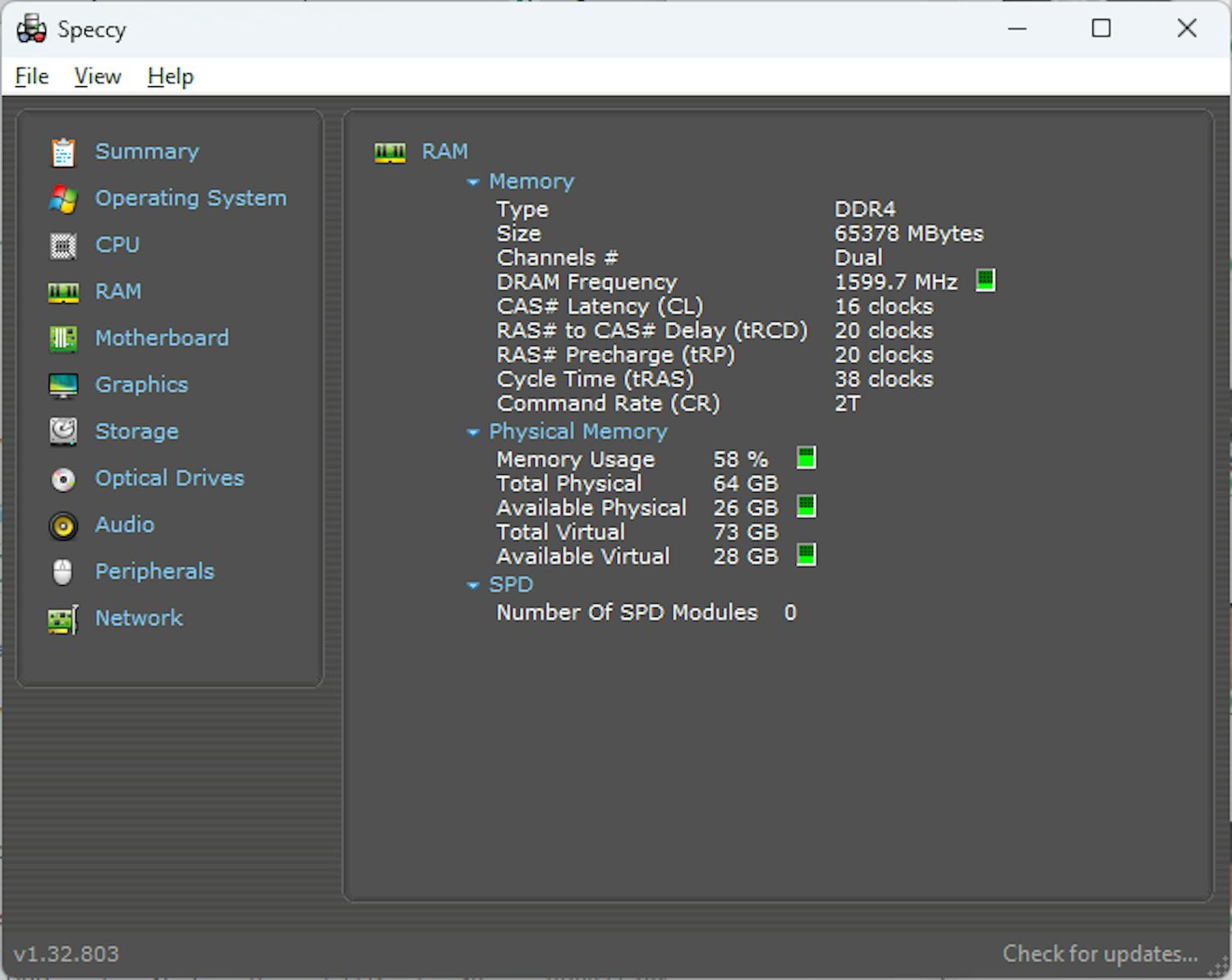The height and width of the screenshot is (980, 1232).
Task: Click the Check for updates link
Action: (x=1101, y=954)
